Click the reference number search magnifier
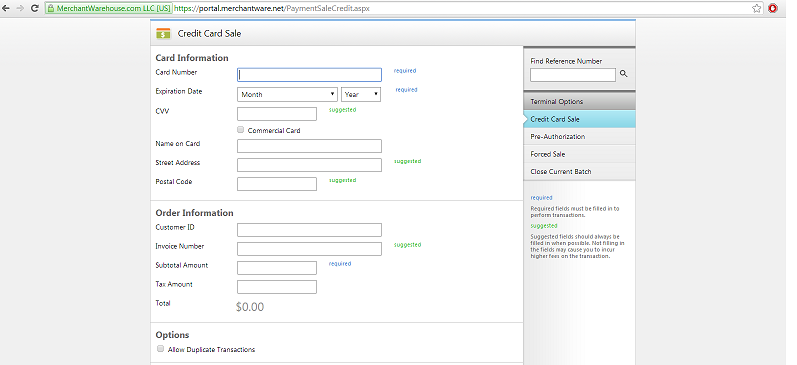The width and height of the screenshot is (797, 365). point(624,74)
